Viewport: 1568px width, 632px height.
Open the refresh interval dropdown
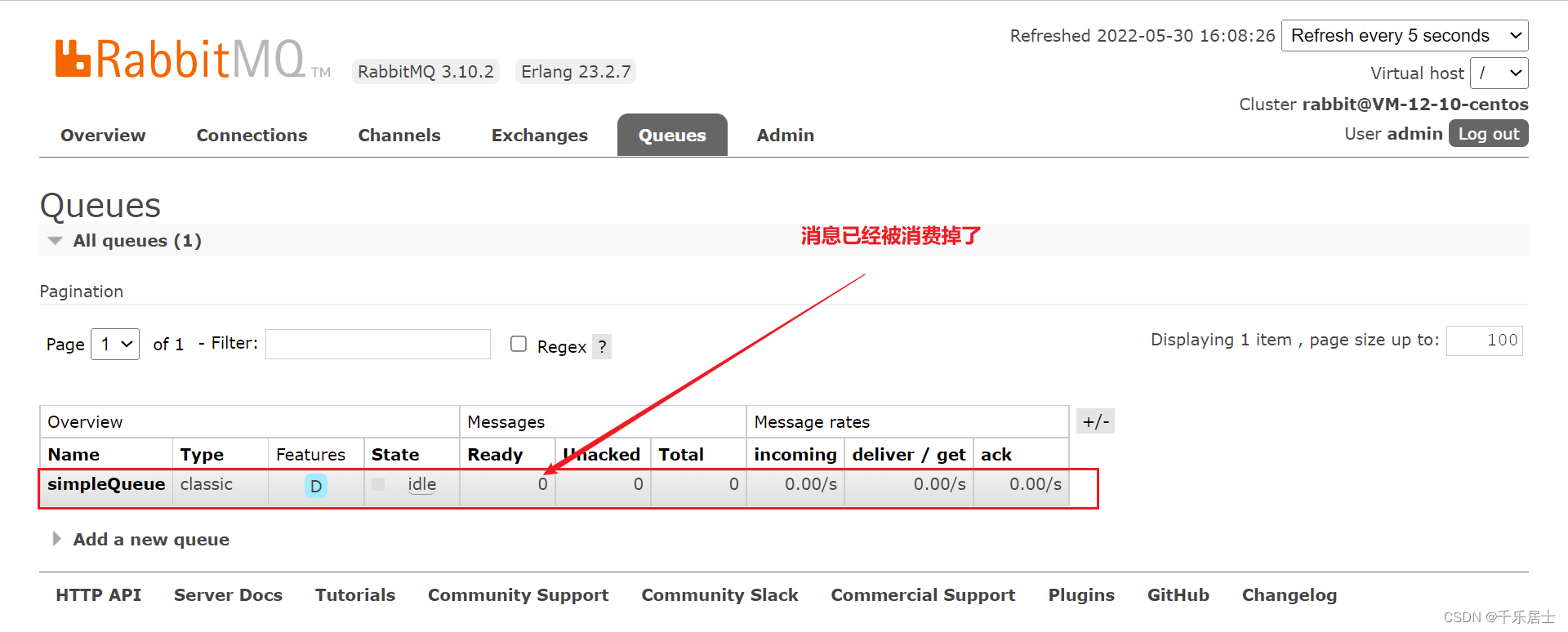click(1405, 36)
